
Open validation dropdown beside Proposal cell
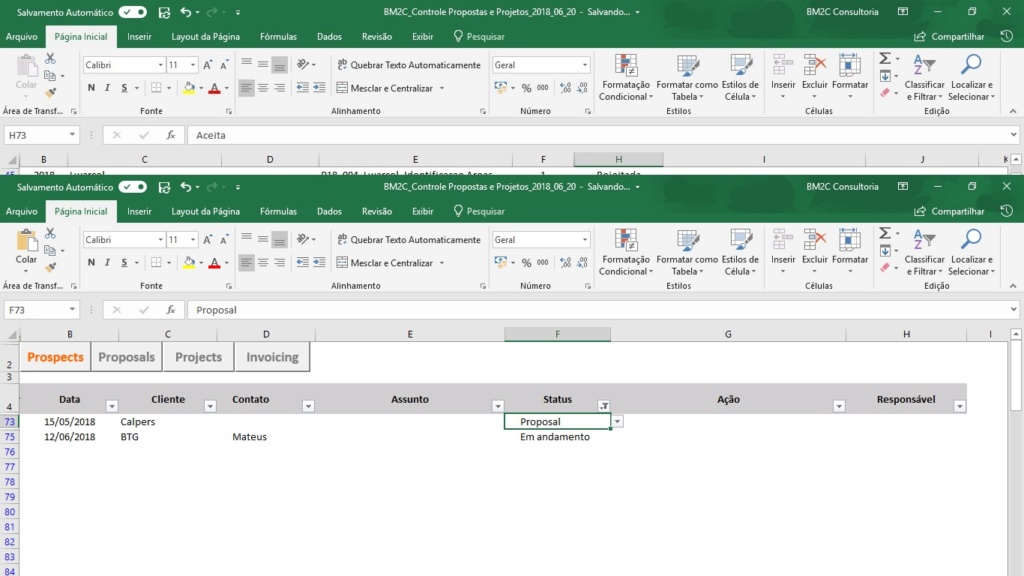click(617, 422)
